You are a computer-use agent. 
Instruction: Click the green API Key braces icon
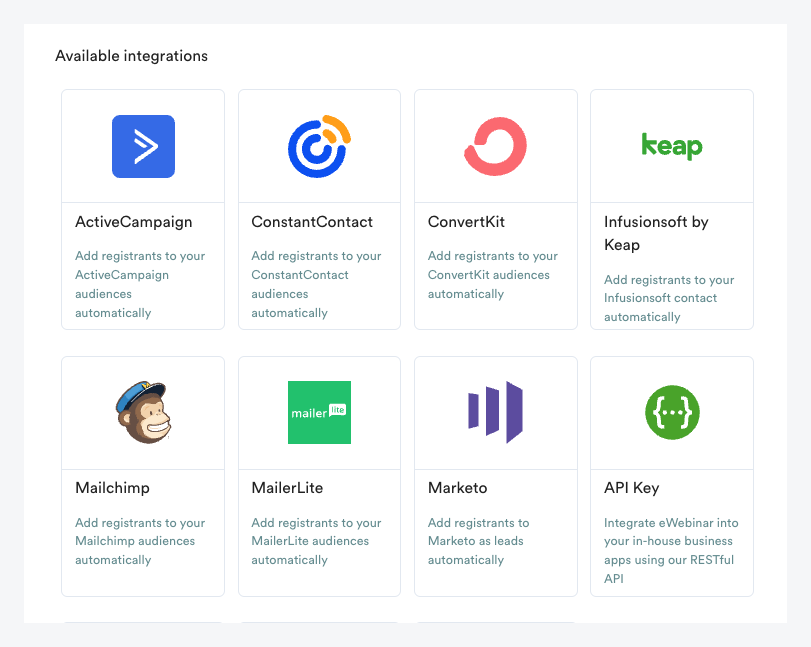[x=671, y=412]
